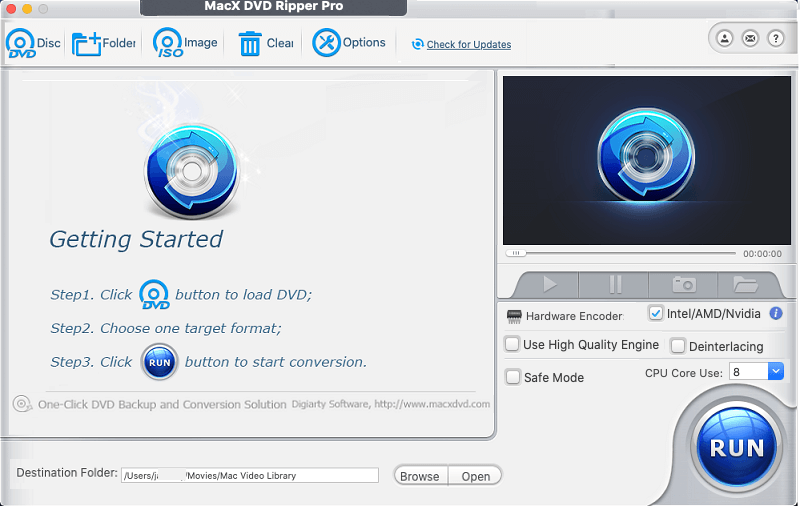
Task: Click the small RUN icon in Step3
Action: [159, 362]
